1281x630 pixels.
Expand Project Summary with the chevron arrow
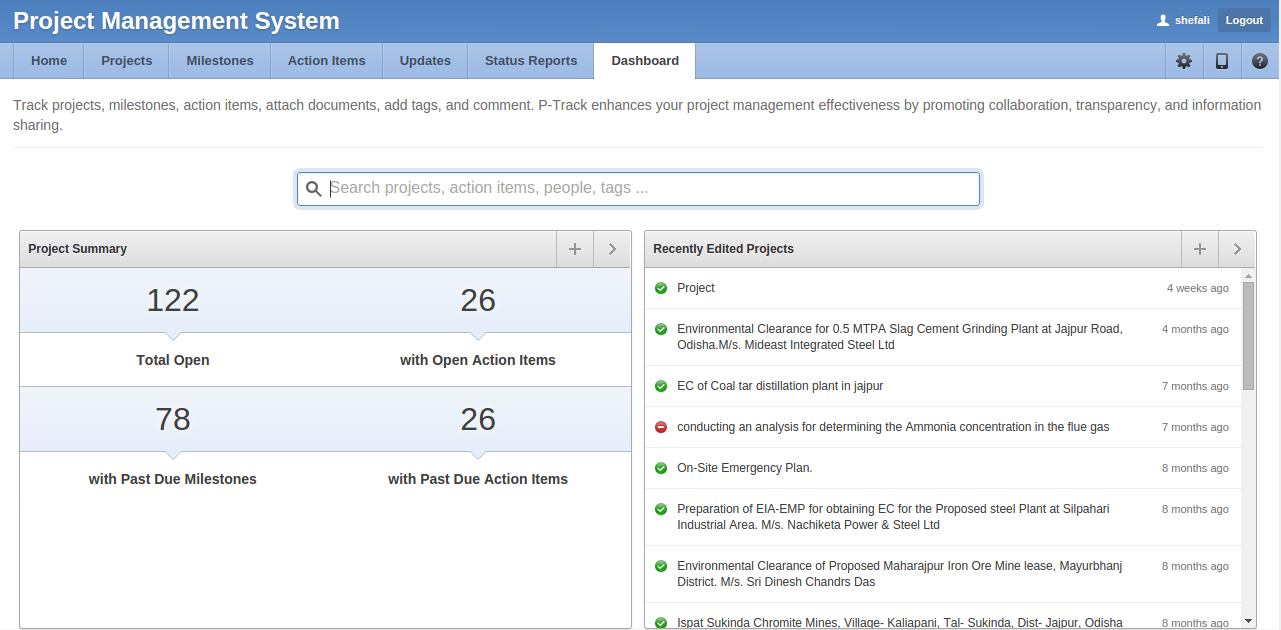[x=613, y=249]
